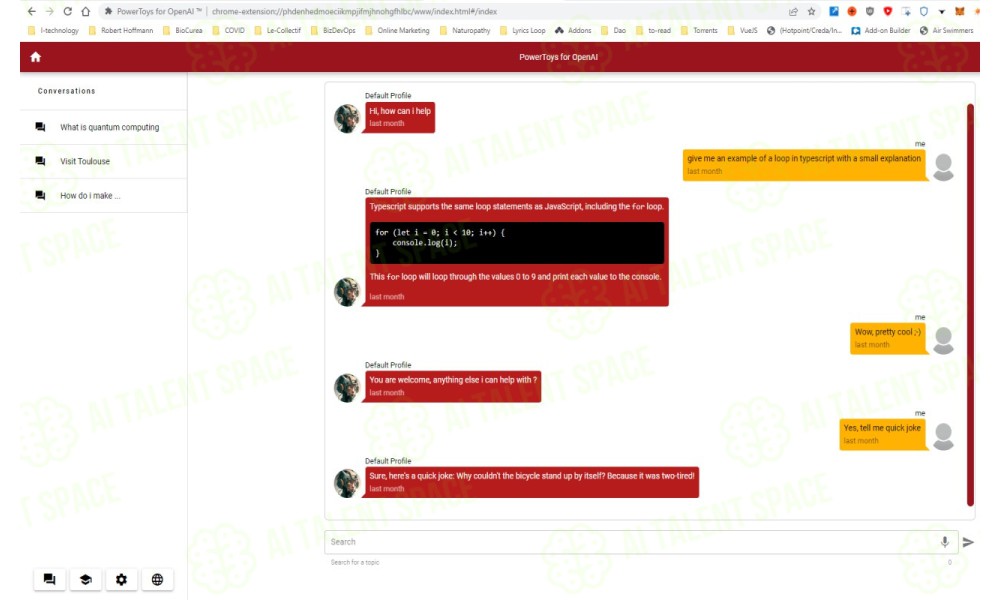Click the 'Wow, pretty cool ;-)' message
This screenshot has width=1000, height=600.
(x=888, y=339)
